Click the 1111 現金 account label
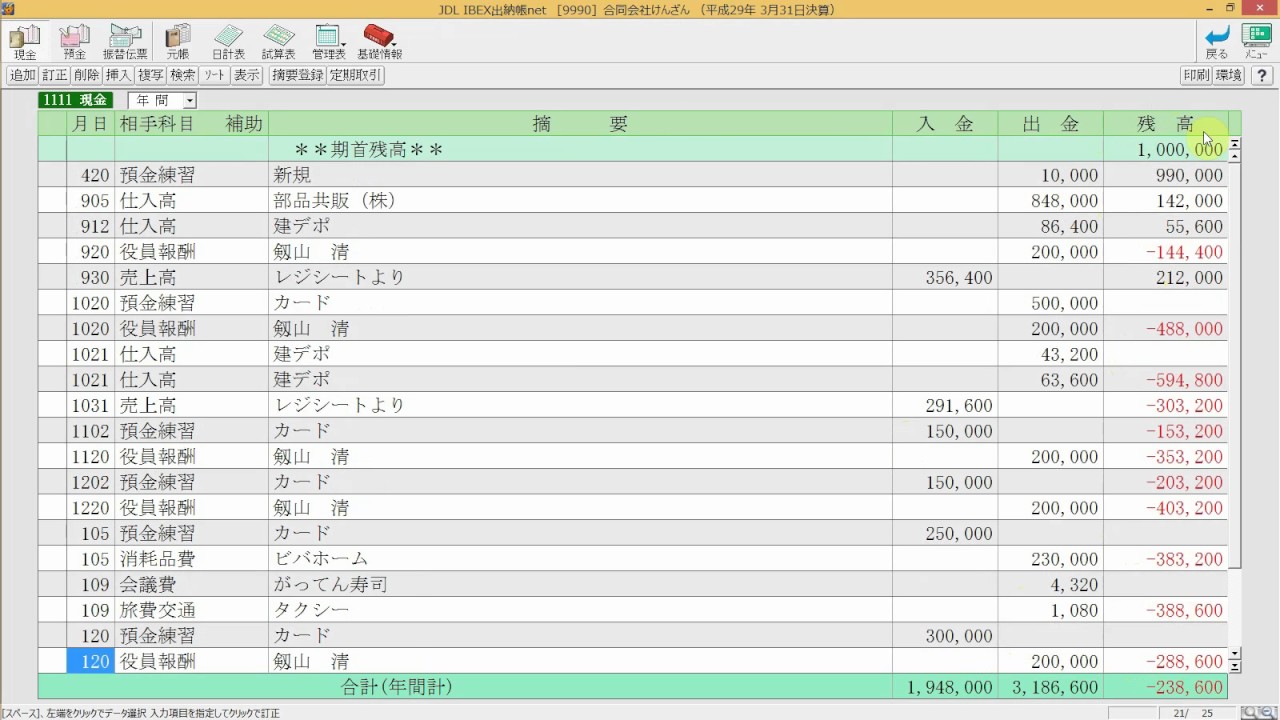The height and width of the screenshot is (720, 1280). (75, 101)
